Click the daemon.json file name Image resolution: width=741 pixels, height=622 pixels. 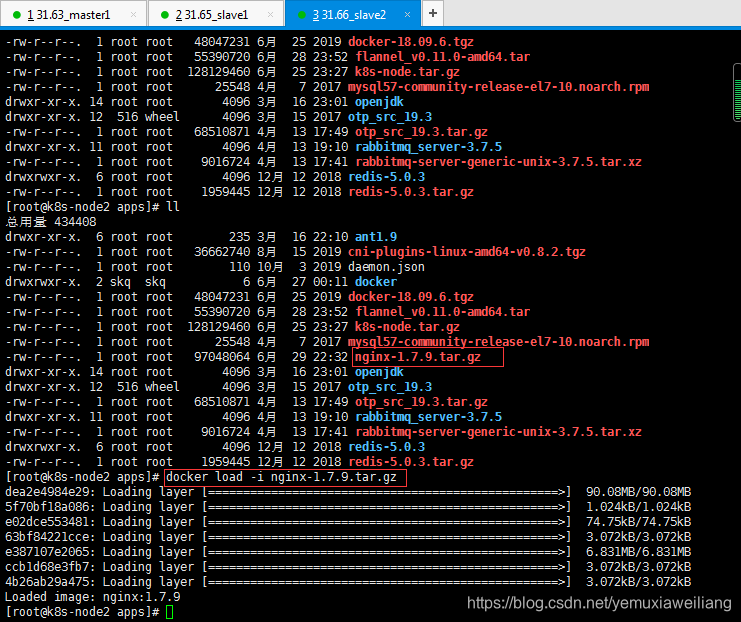click(386, 267)
